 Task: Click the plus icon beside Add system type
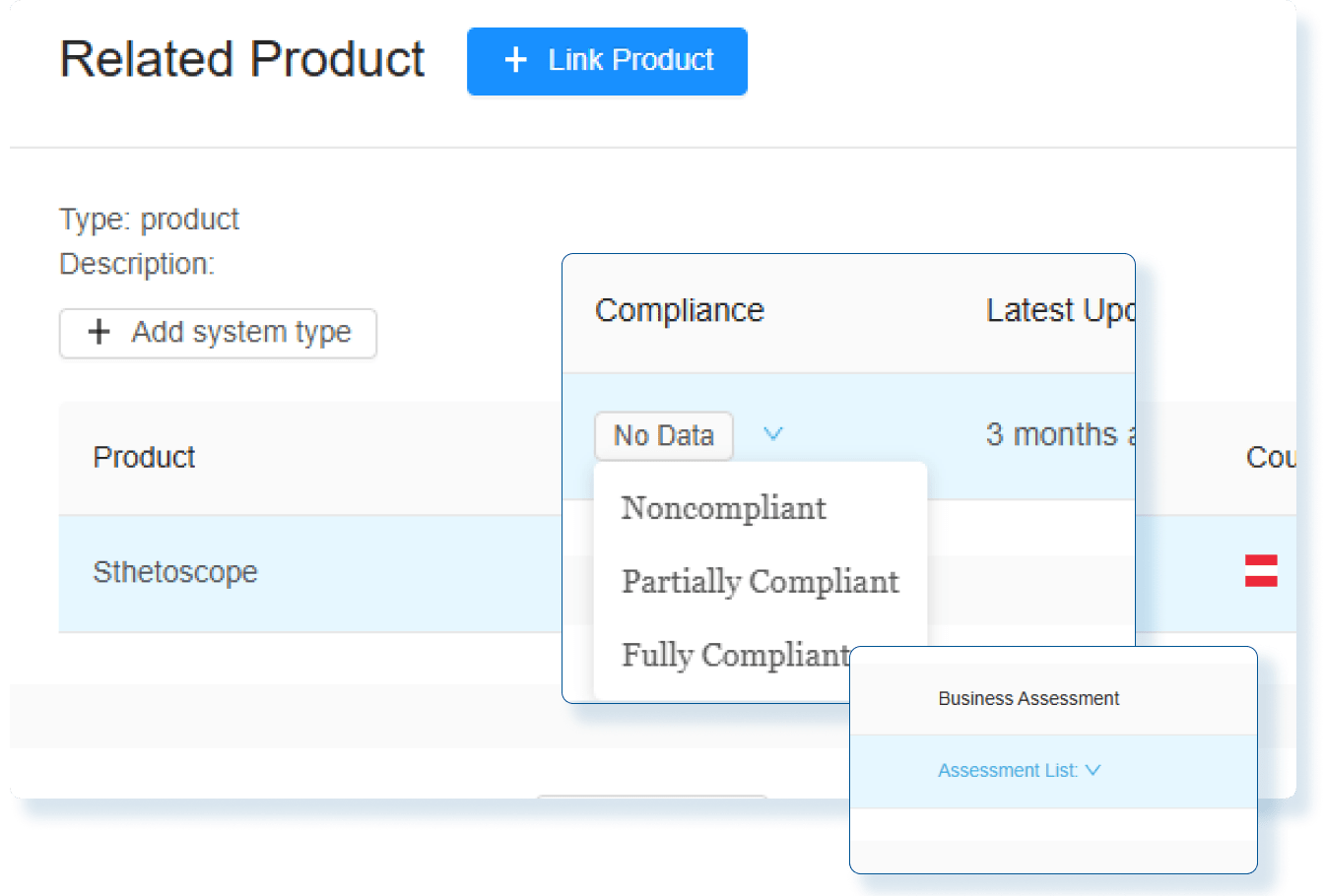point(99,333)
